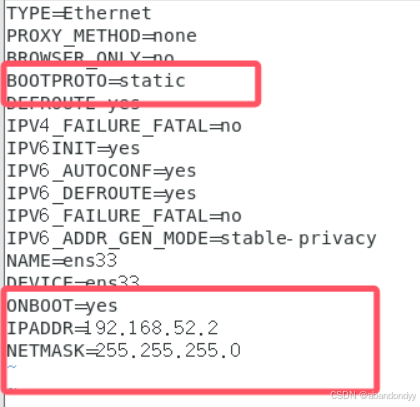This screenshot has height=407, width=420.
Task: Click the NETMASK=255.255.255.0 line
Action: click(124, 351)
